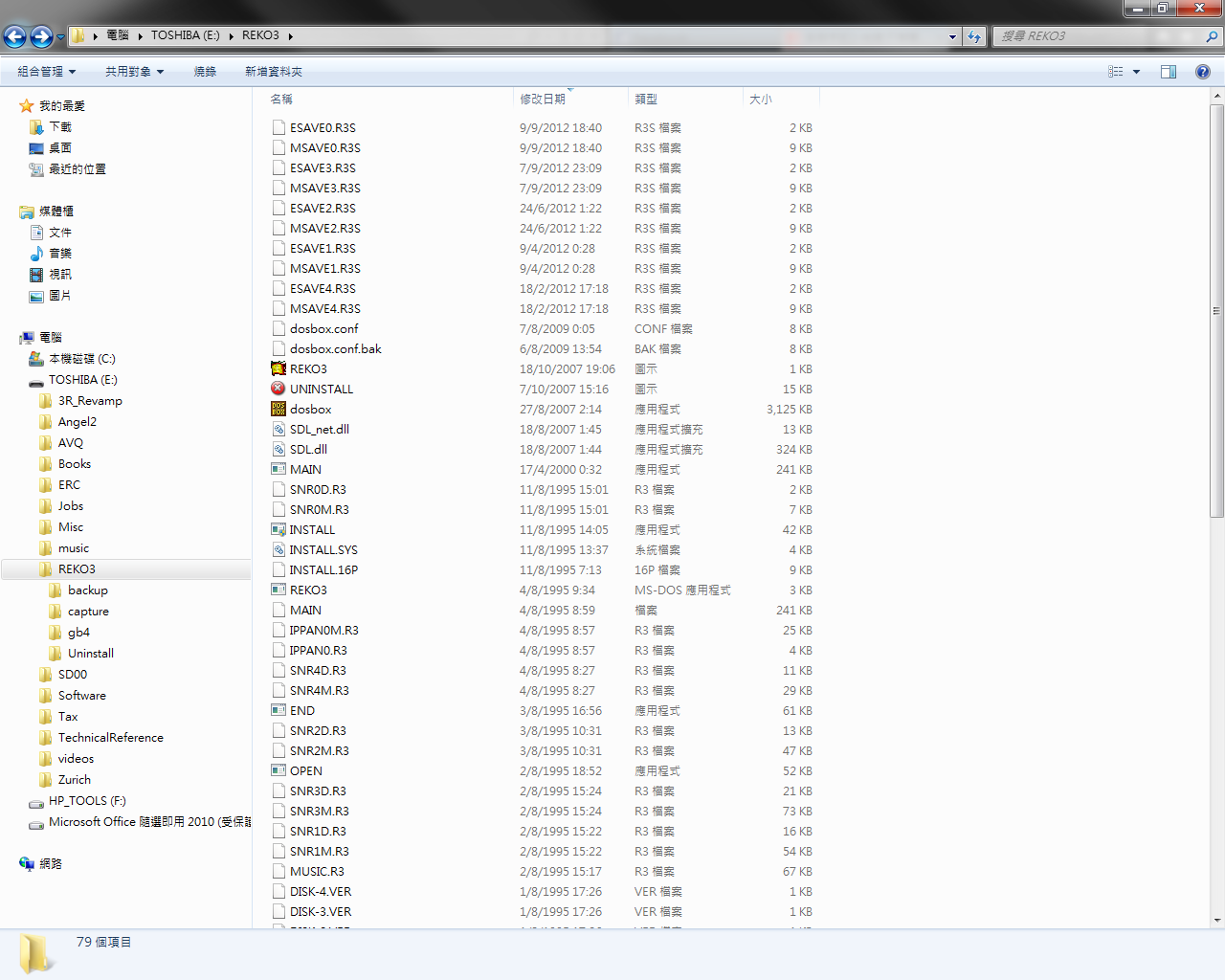Click the Forward navigation arrow button

[41, 36]
